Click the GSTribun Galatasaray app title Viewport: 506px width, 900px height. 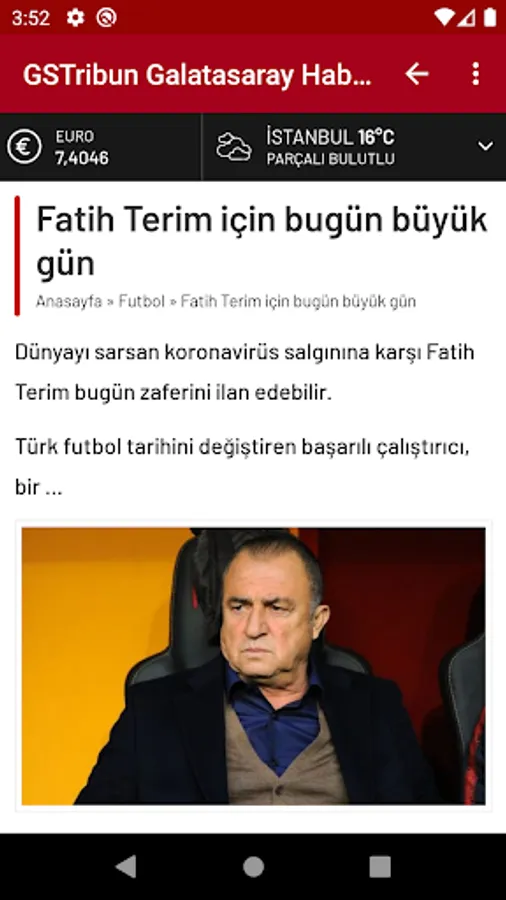197,75
